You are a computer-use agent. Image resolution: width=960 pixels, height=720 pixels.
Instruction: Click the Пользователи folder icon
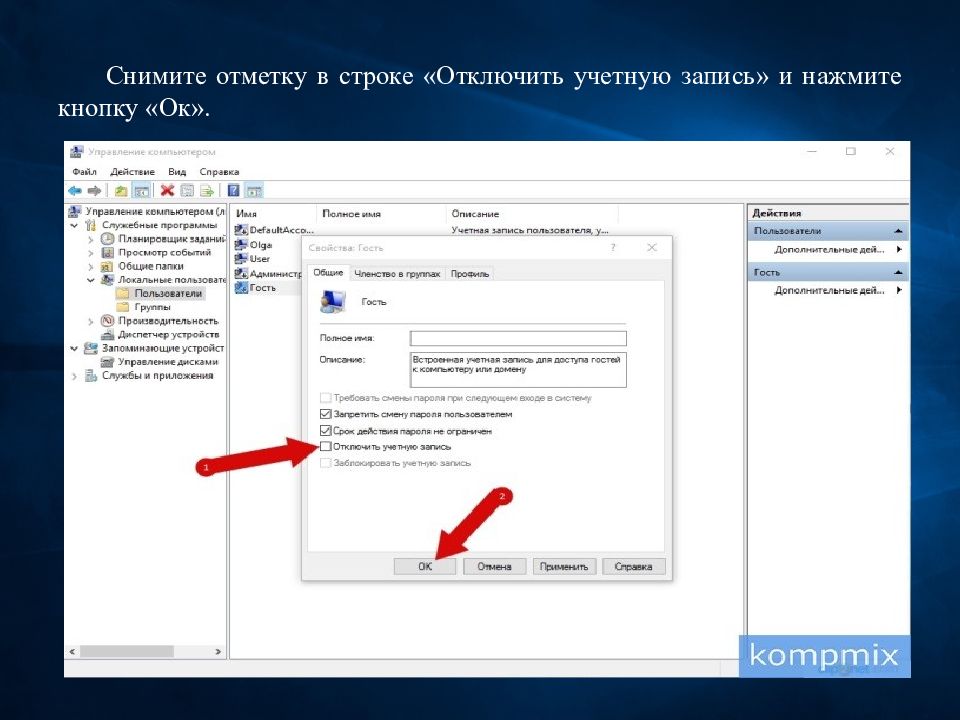(123, 293)
